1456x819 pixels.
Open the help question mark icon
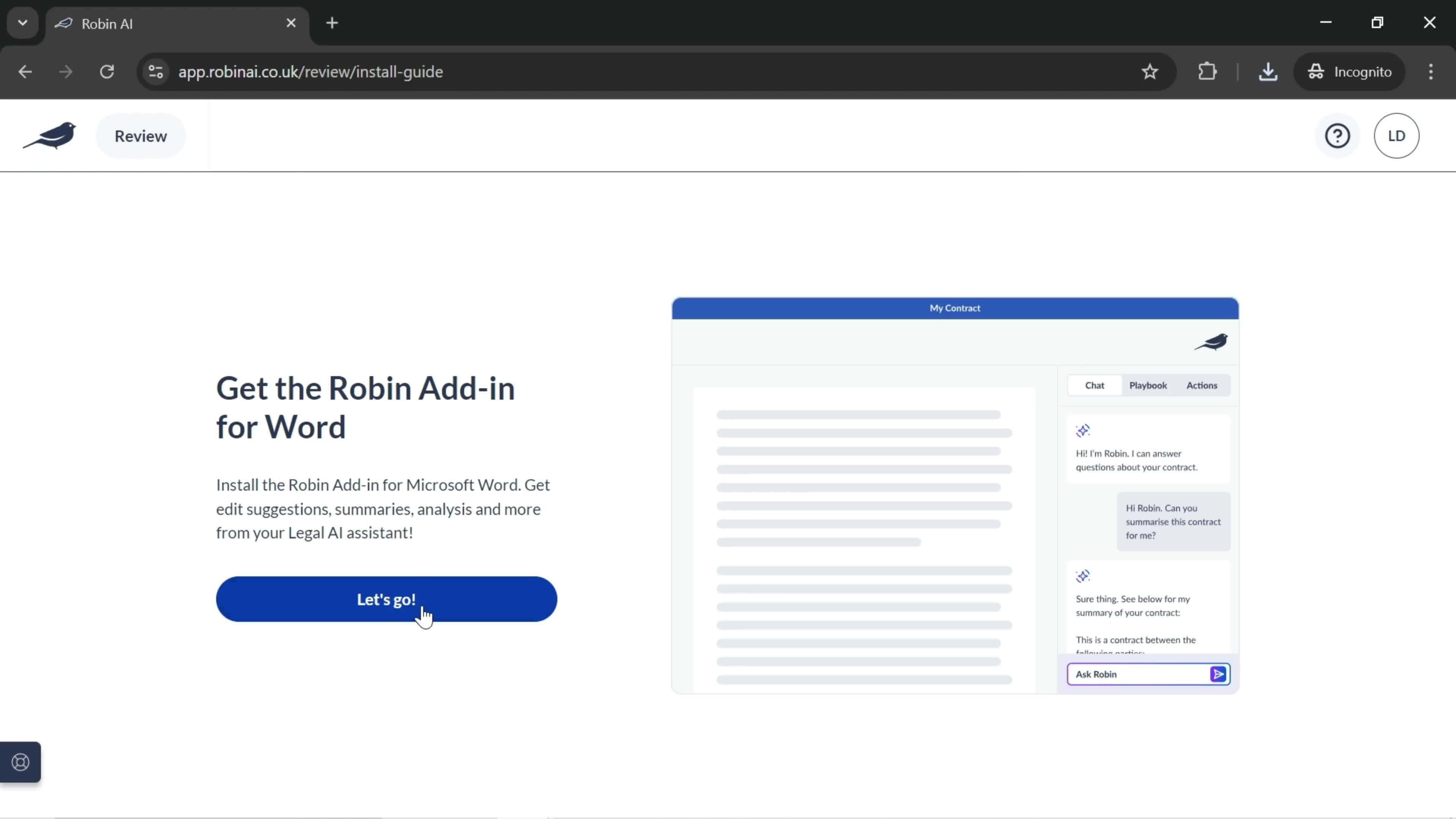click(x=1337, y=136)
